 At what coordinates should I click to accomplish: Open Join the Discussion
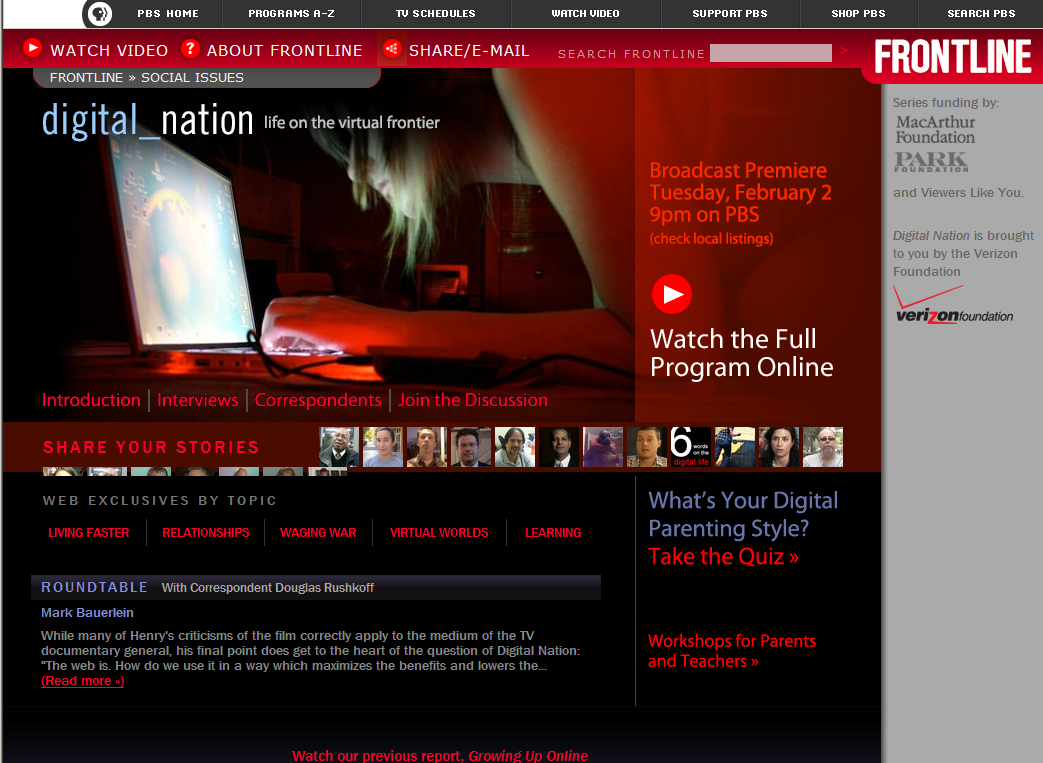tap(473, 400)
